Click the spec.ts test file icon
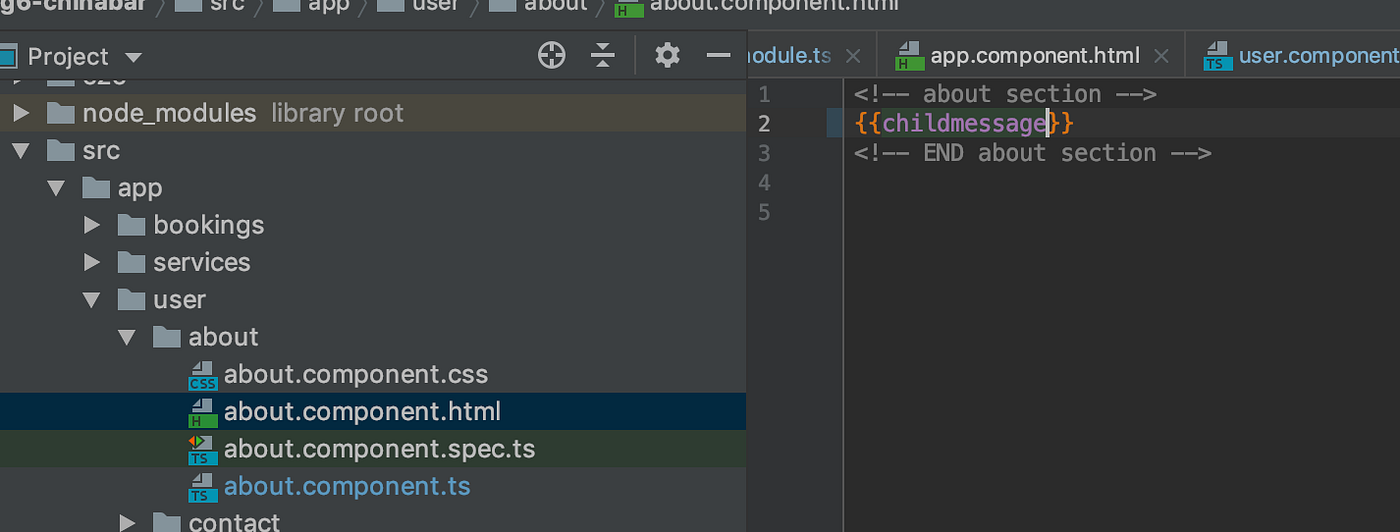Screen dimensions: 1400x532 203,450
